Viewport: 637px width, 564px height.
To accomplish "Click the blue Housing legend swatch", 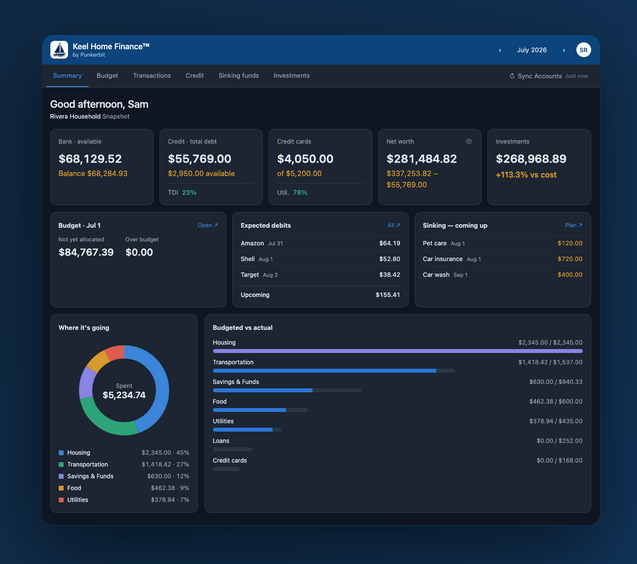I will click(61, 453).
